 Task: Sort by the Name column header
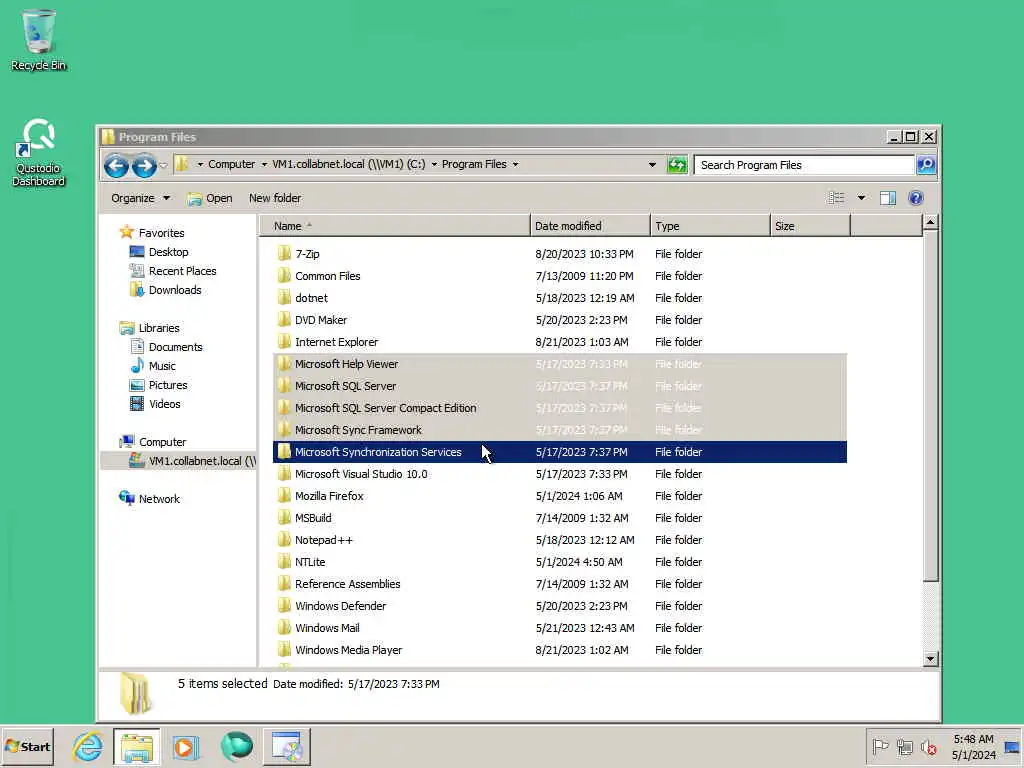click(394, 226)
